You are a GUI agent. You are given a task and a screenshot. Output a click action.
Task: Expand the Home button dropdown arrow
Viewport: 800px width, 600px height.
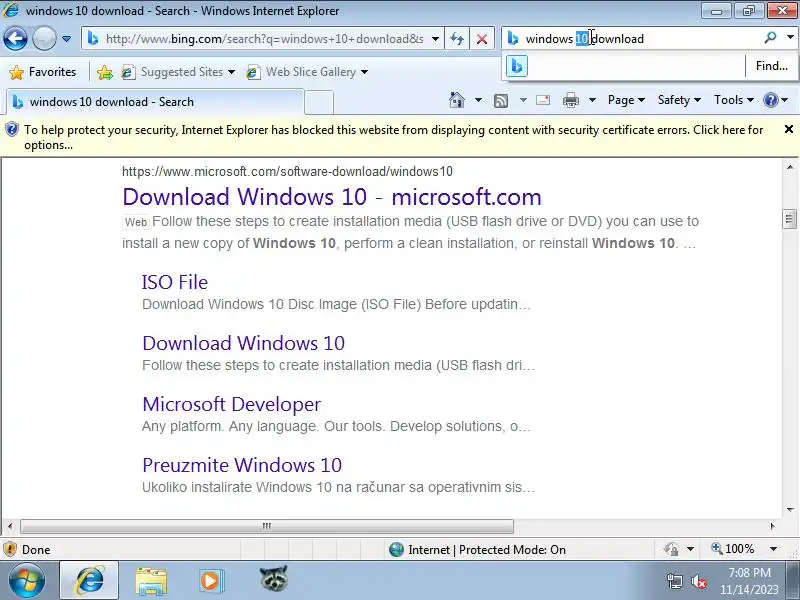point(478,100)
